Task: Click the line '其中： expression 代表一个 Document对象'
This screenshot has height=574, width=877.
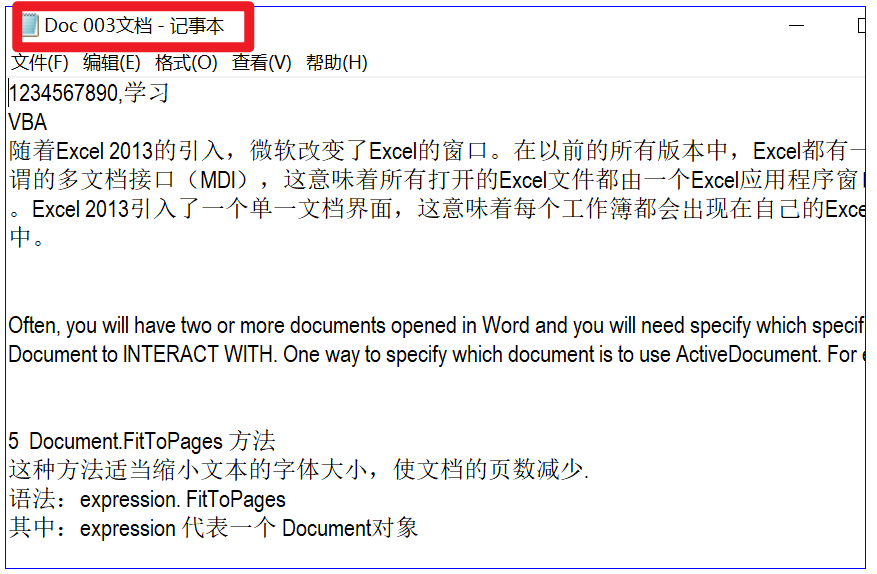Action: (x=213, y=528)
